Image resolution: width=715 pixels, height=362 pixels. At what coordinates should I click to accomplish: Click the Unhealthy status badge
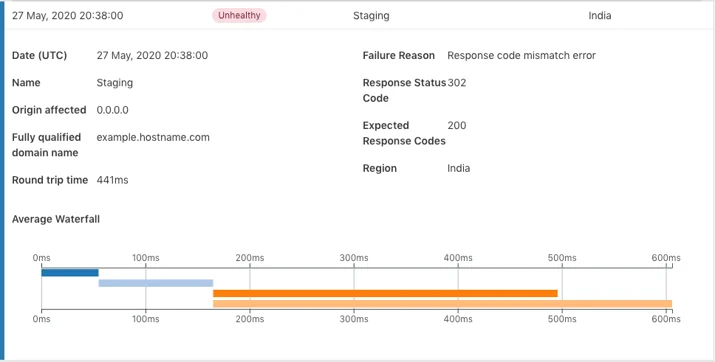click(239, 16)
